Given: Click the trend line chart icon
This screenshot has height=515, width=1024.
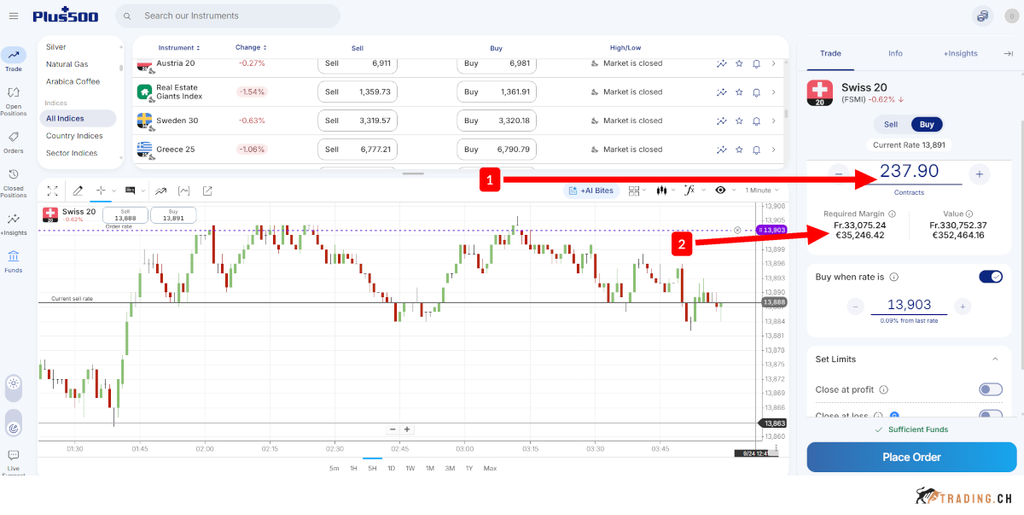Looking at the screenshot, I should 161,191.
